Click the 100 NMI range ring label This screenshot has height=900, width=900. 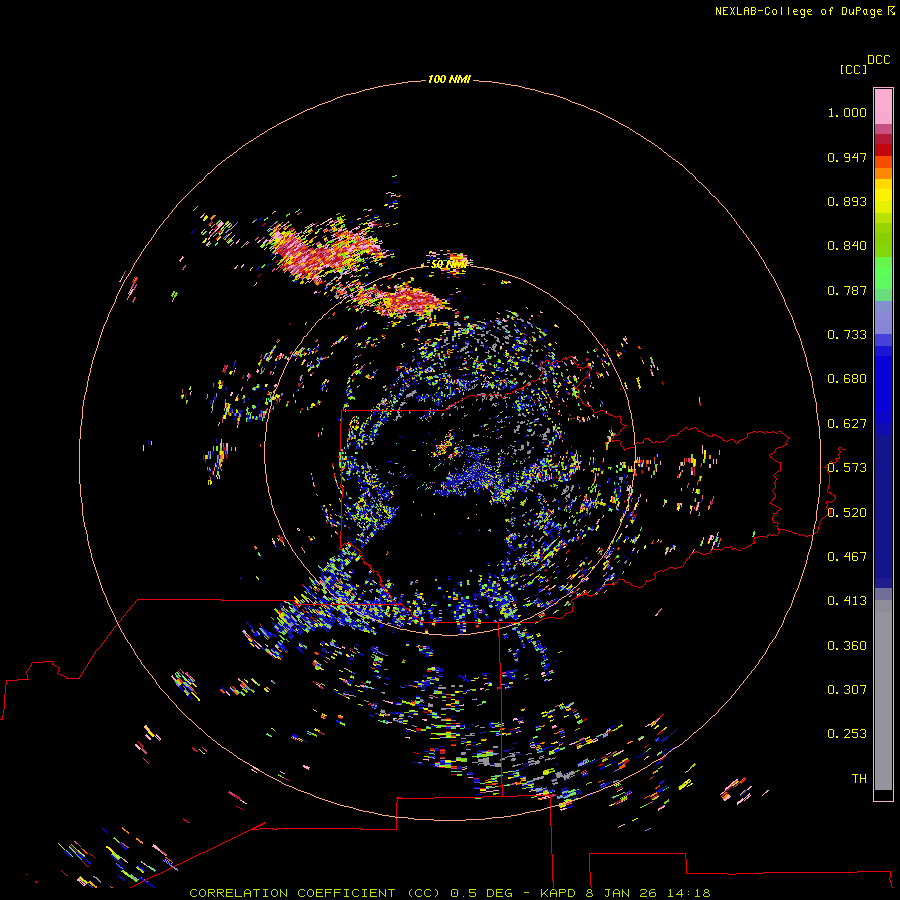[x=449, y=79]
